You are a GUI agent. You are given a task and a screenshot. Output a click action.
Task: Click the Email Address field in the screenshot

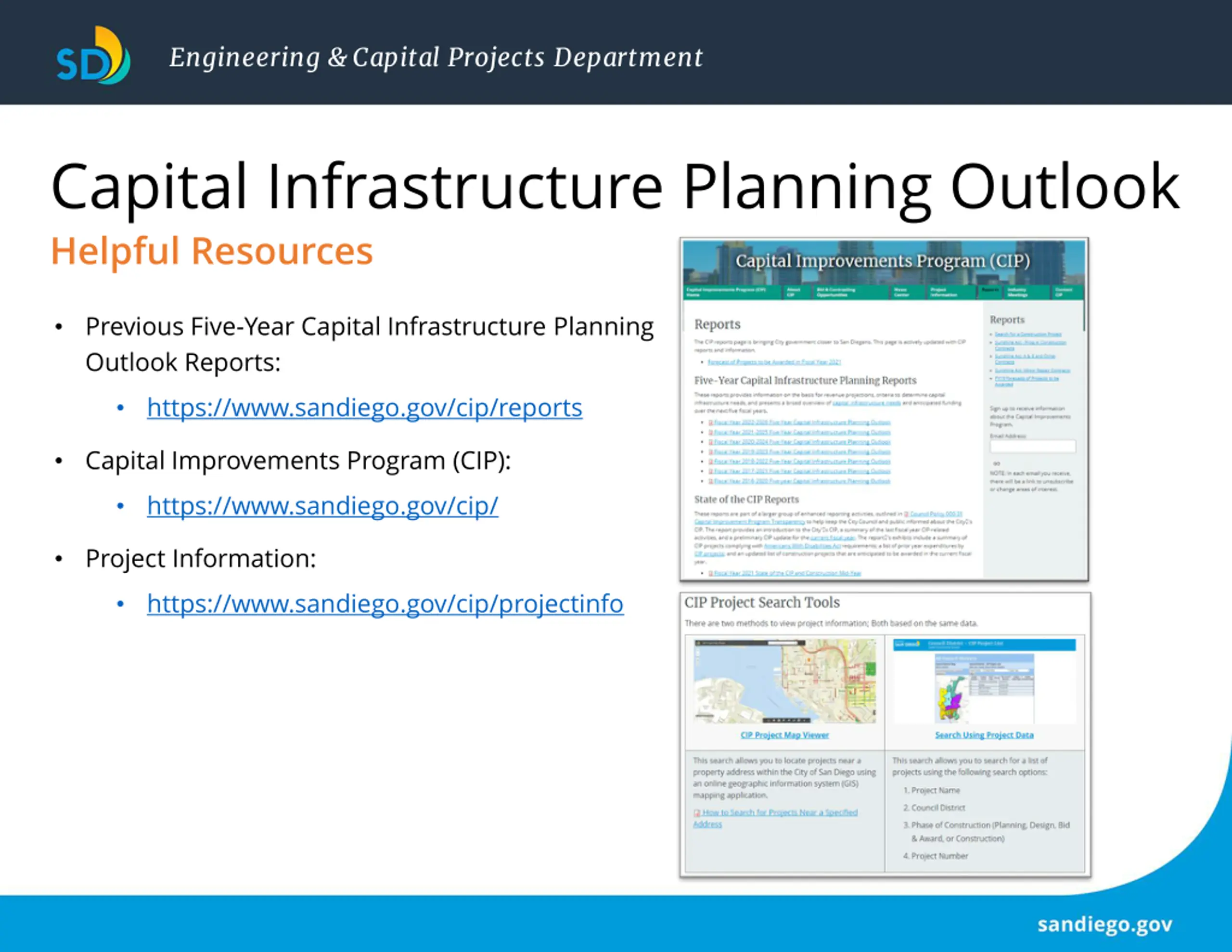(x=1032, y=446)
